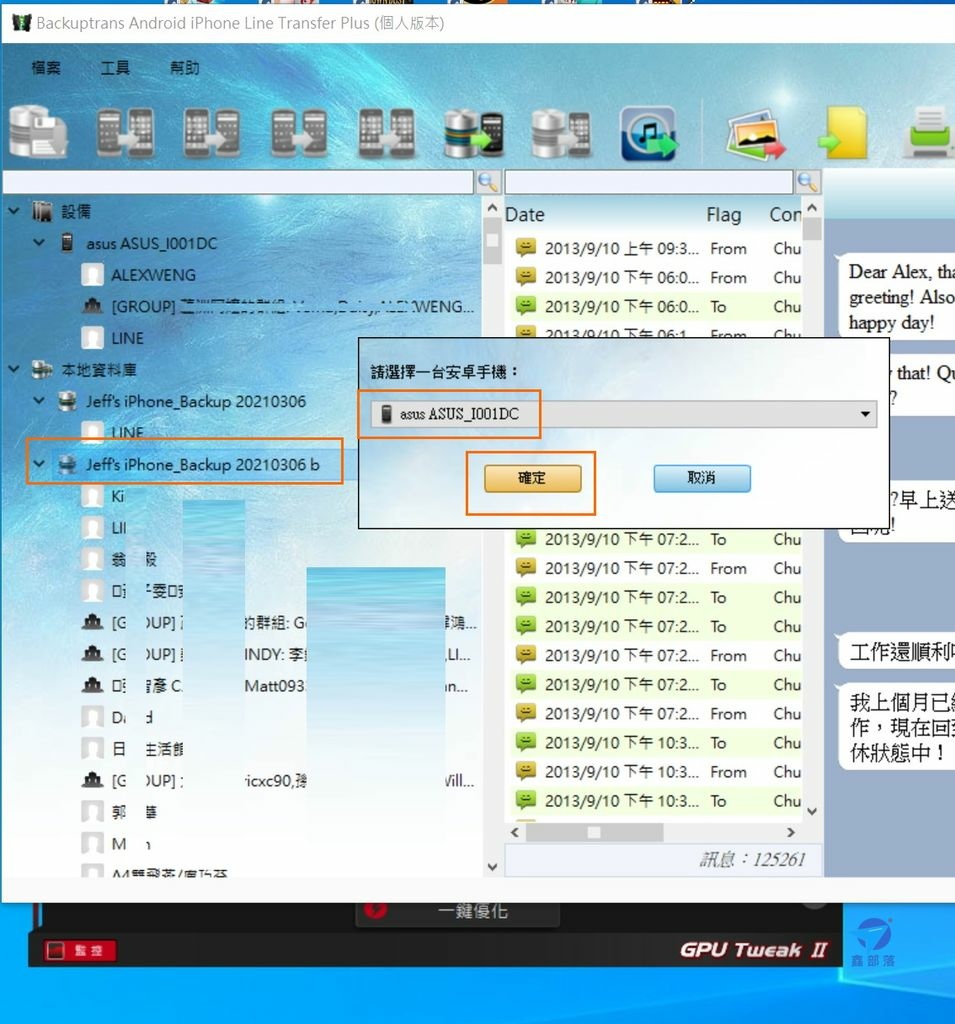Image resolution: width=955 pixels, height=1024 pixels.
Task: Open the 檔案 menu
Action: (46, 68)
